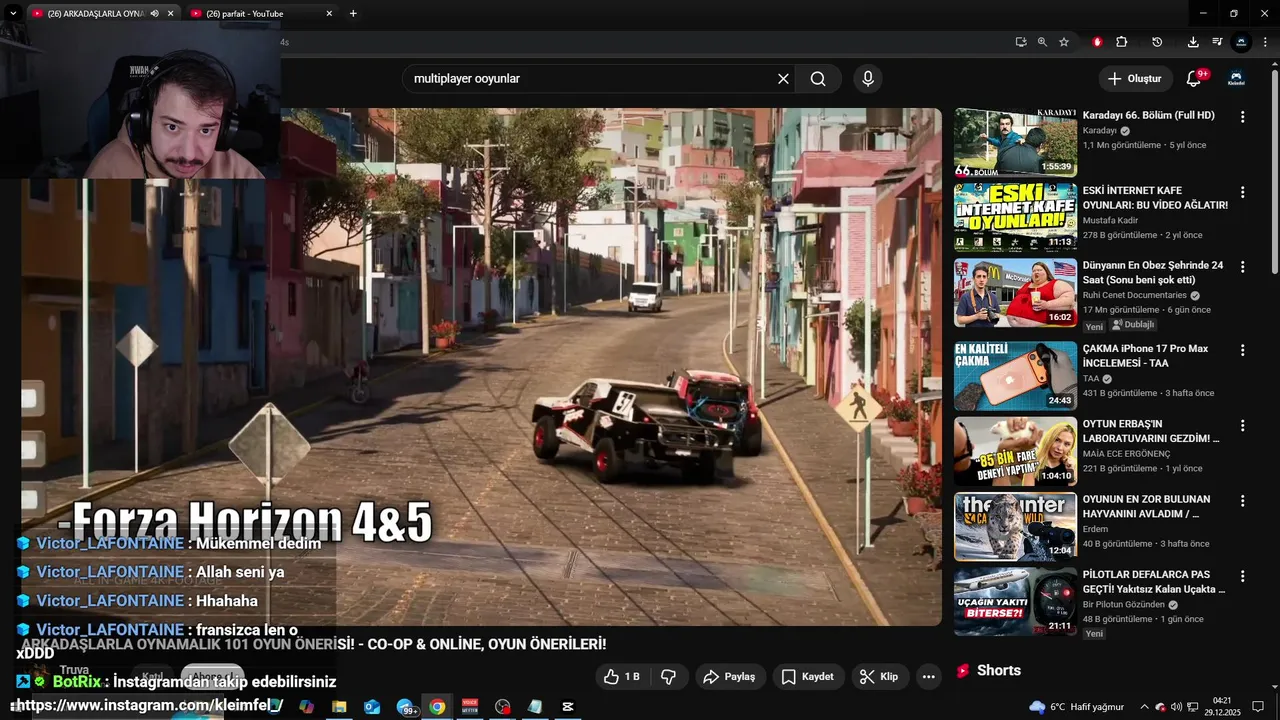
Task: Open options for PİLOTLAR DEFALARCA PAS video
Action: [1243, 576]
